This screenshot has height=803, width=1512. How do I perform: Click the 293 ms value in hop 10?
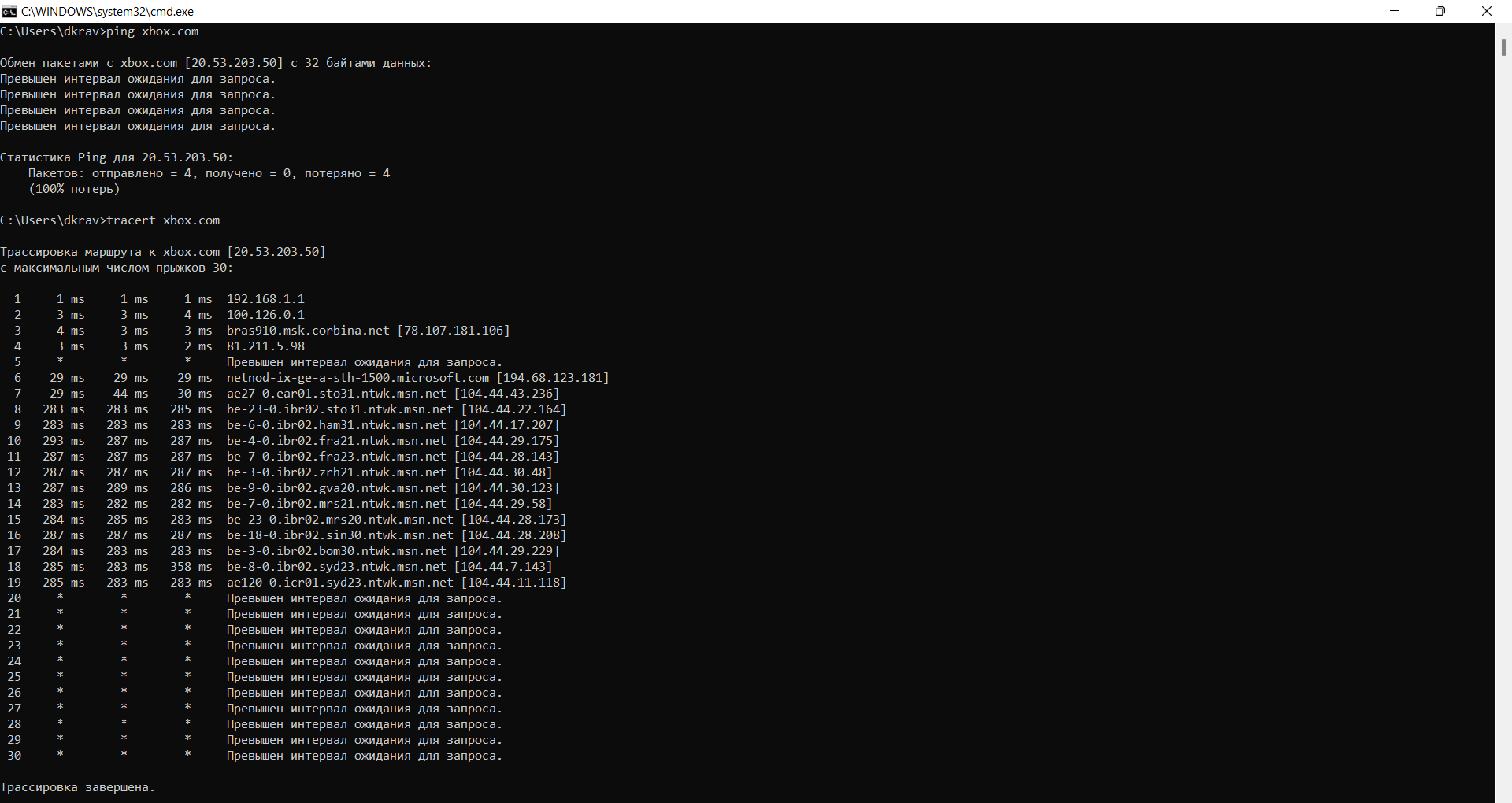(64, 441)
